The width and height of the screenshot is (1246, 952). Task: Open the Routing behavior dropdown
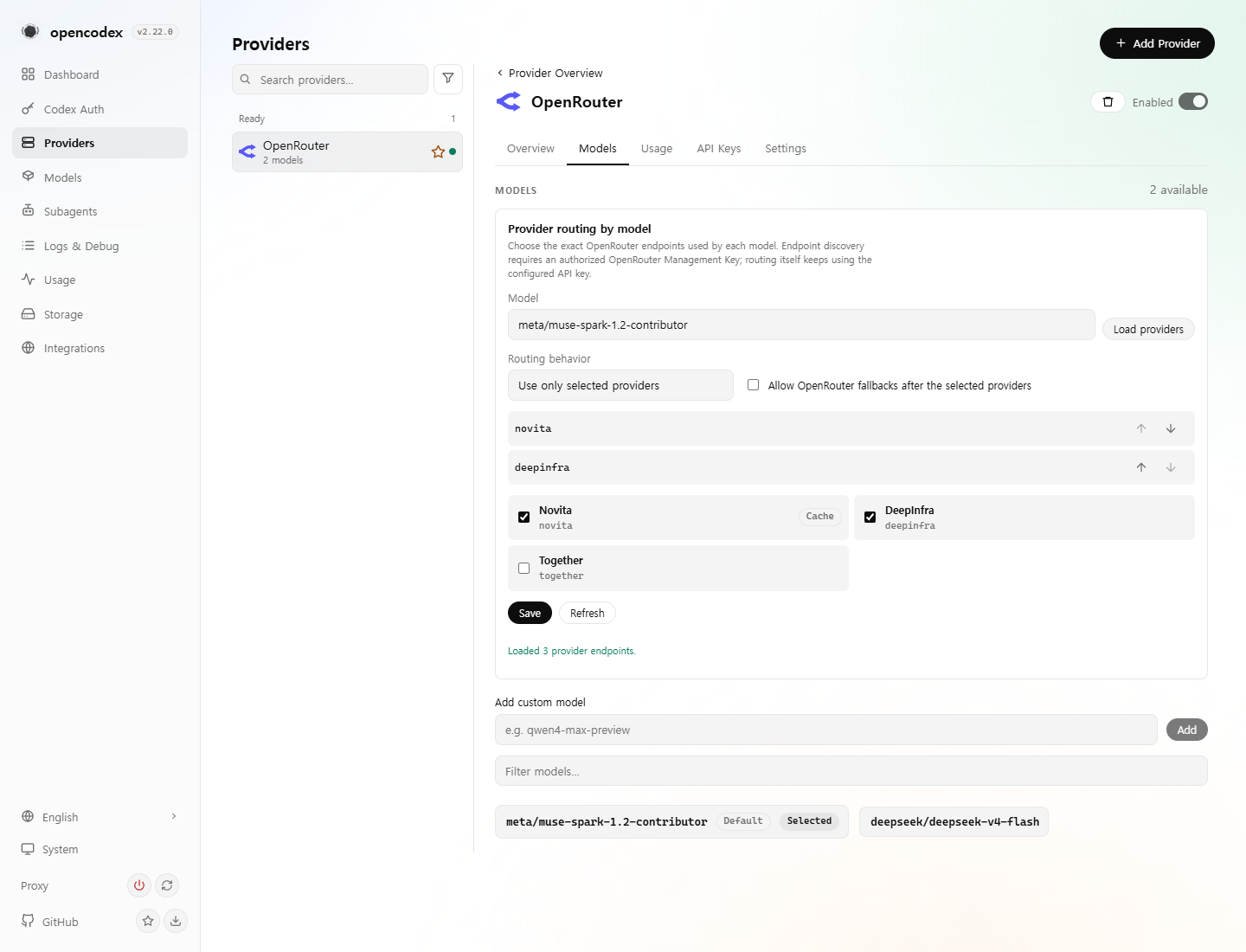tap(620, 385)
